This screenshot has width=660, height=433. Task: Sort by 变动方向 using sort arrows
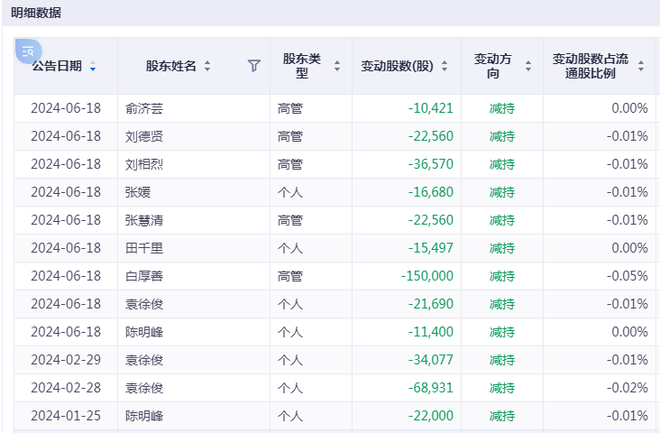click(x=526, y=67)
